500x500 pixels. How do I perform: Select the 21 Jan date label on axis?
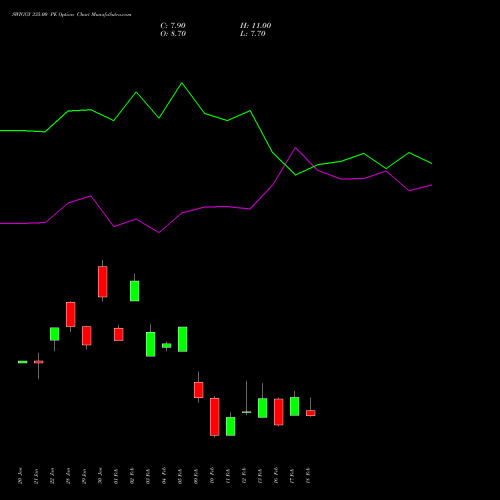(36, 476)
